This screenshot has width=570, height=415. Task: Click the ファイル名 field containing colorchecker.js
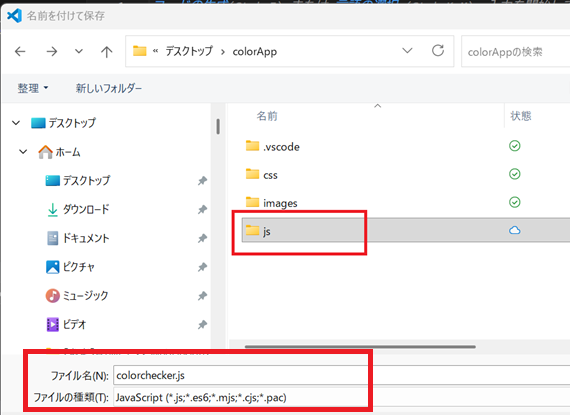click(x=342, y=375)
